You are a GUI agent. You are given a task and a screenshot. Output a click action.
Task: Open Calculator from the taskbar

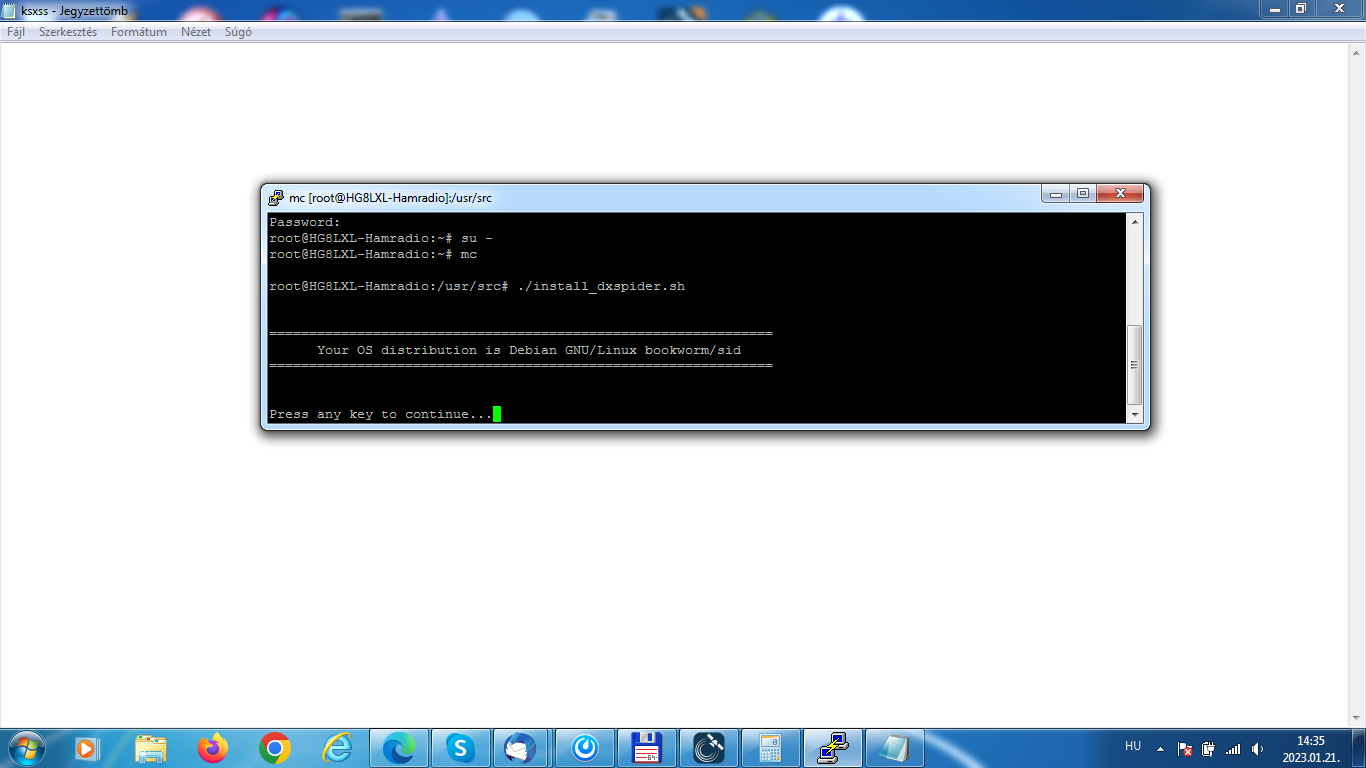pos(771,747)
